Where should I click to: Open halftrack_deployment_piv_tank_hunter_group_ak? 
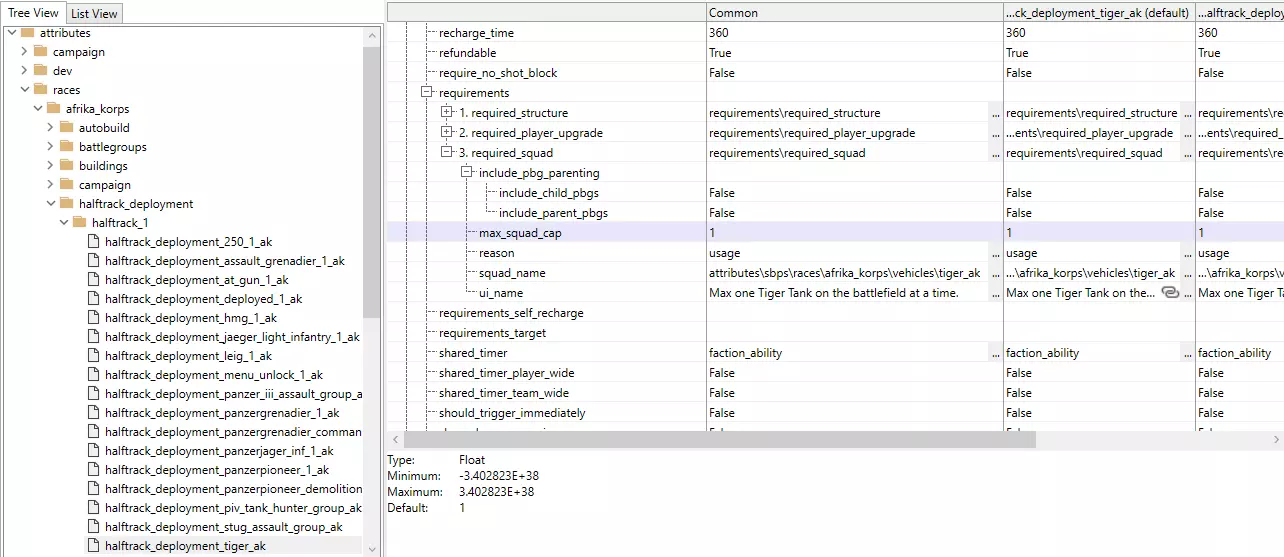[x=232, y=508]
